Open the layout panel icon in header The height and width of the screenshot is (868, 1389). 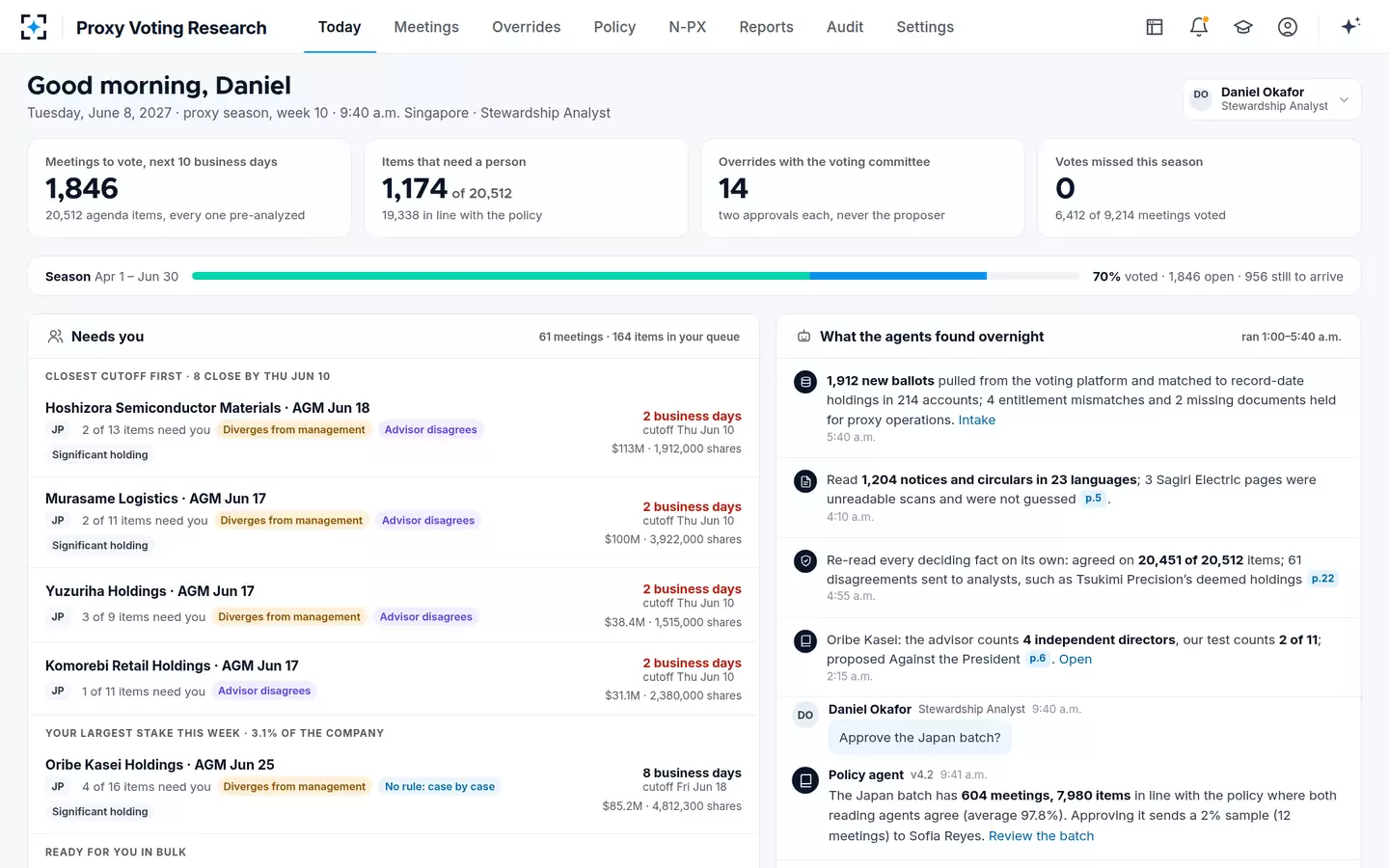(1155, 27)
